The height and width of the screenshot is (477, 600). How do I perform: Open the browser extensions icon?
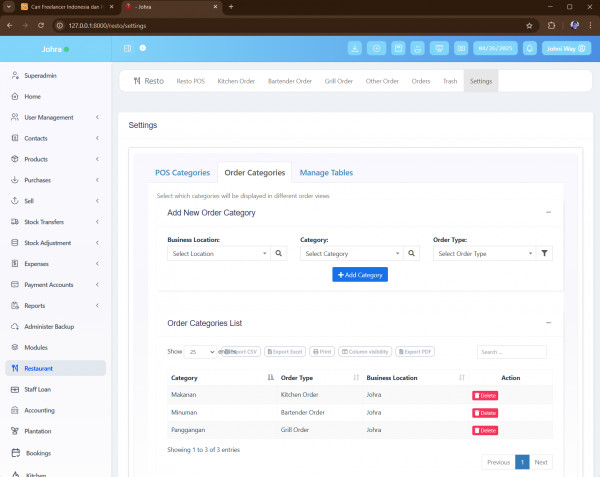tap(551, 26)
